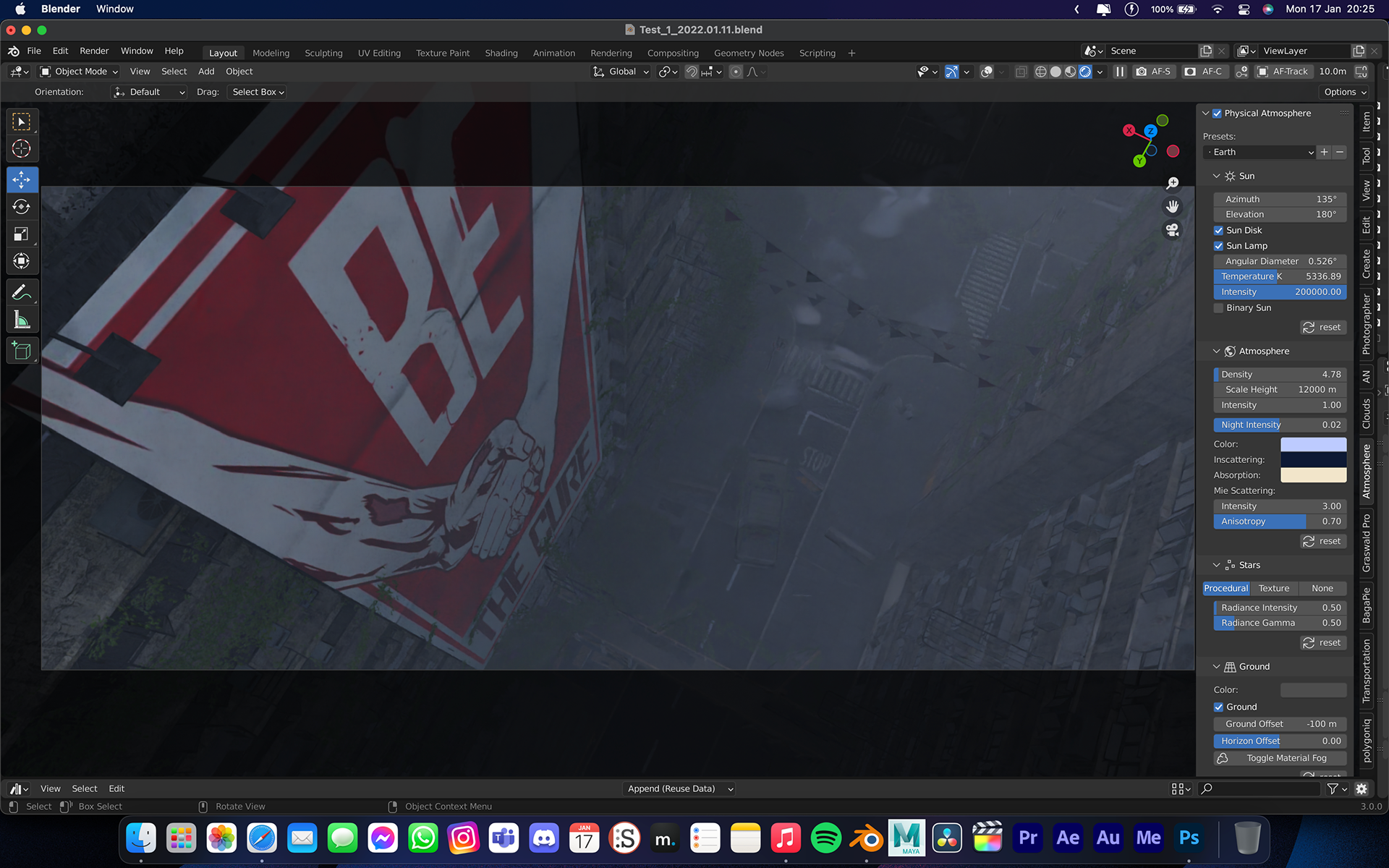Open the Object Mode dropdown
The height and width of the screenshot is (868, 1389).
pos(79,72)
